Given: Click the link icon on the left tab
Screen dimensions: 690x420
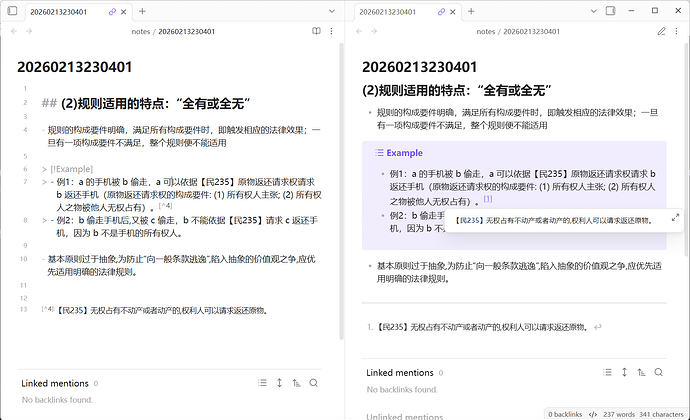Looking at the screenshot, I should click(112, 11).
